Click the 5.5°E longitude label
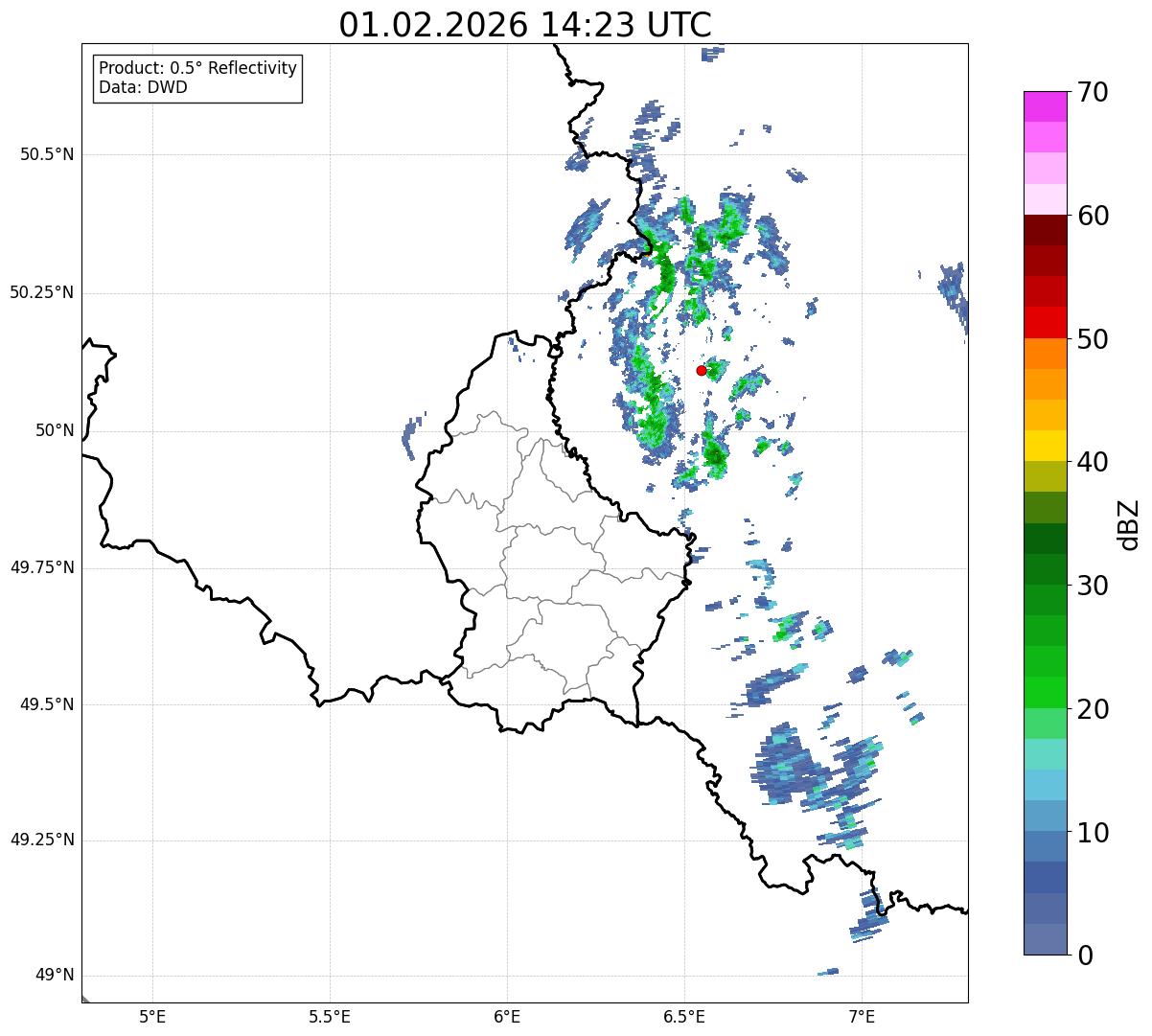Image resolution: width=1152 pixels, height=1036 pixels. pyautogui.click(x=330, y=1016)
